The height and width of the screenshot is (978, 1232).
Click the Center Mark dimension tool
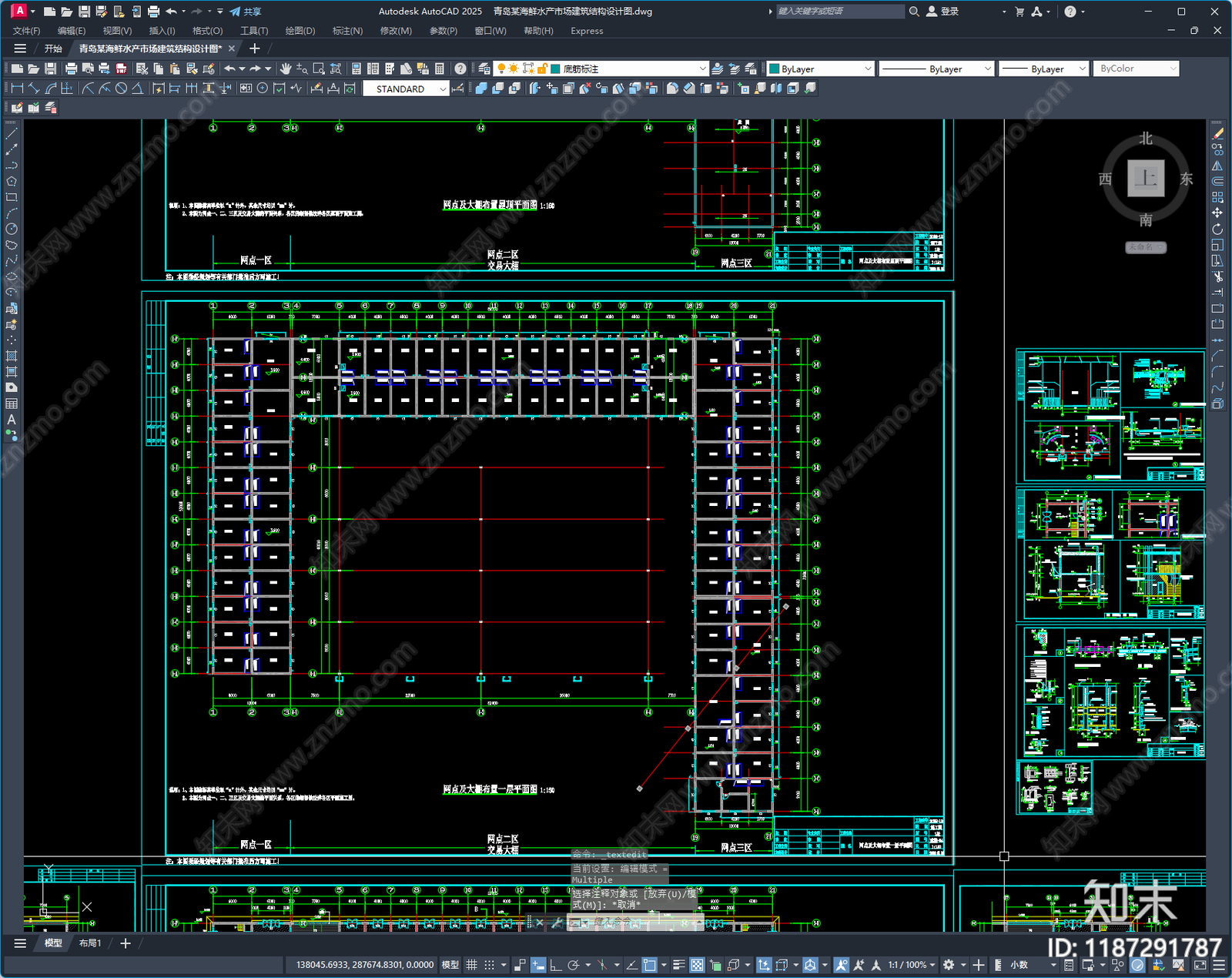point(262,89)
